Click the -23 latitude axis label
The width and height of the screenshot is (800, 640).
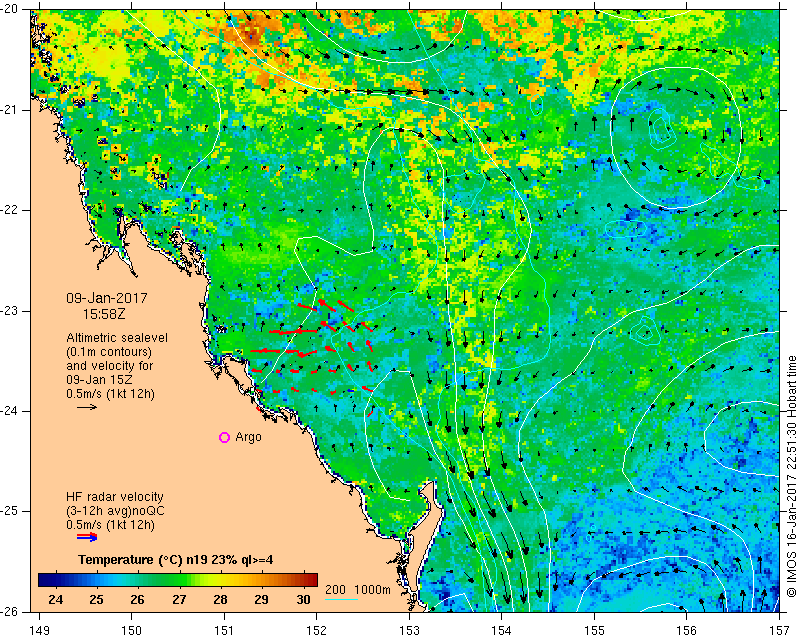pos(9,311)
